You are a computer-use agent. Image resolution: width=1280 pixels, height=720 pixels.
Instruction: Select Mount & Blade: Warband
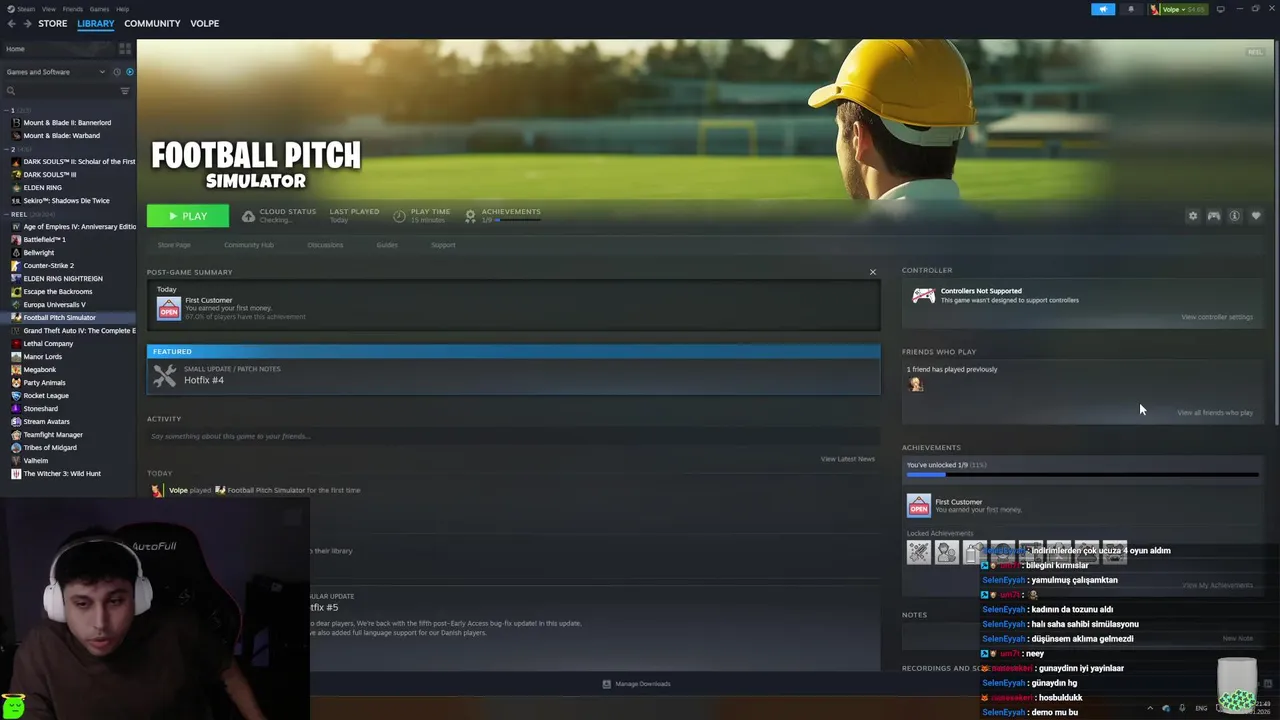61,136
